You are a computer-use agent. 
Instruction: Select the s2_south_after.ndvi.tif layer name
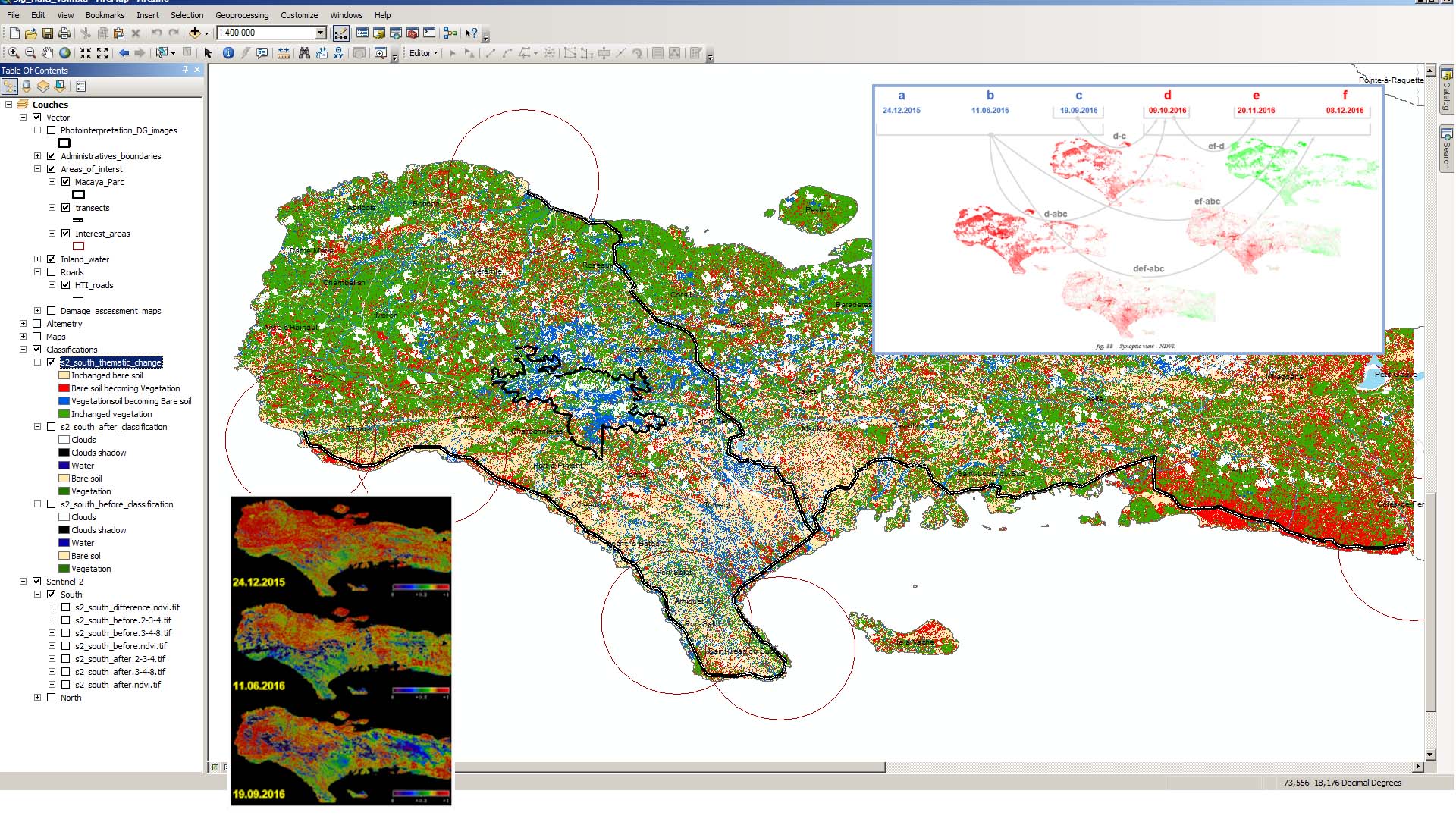[x=118, y=685]
